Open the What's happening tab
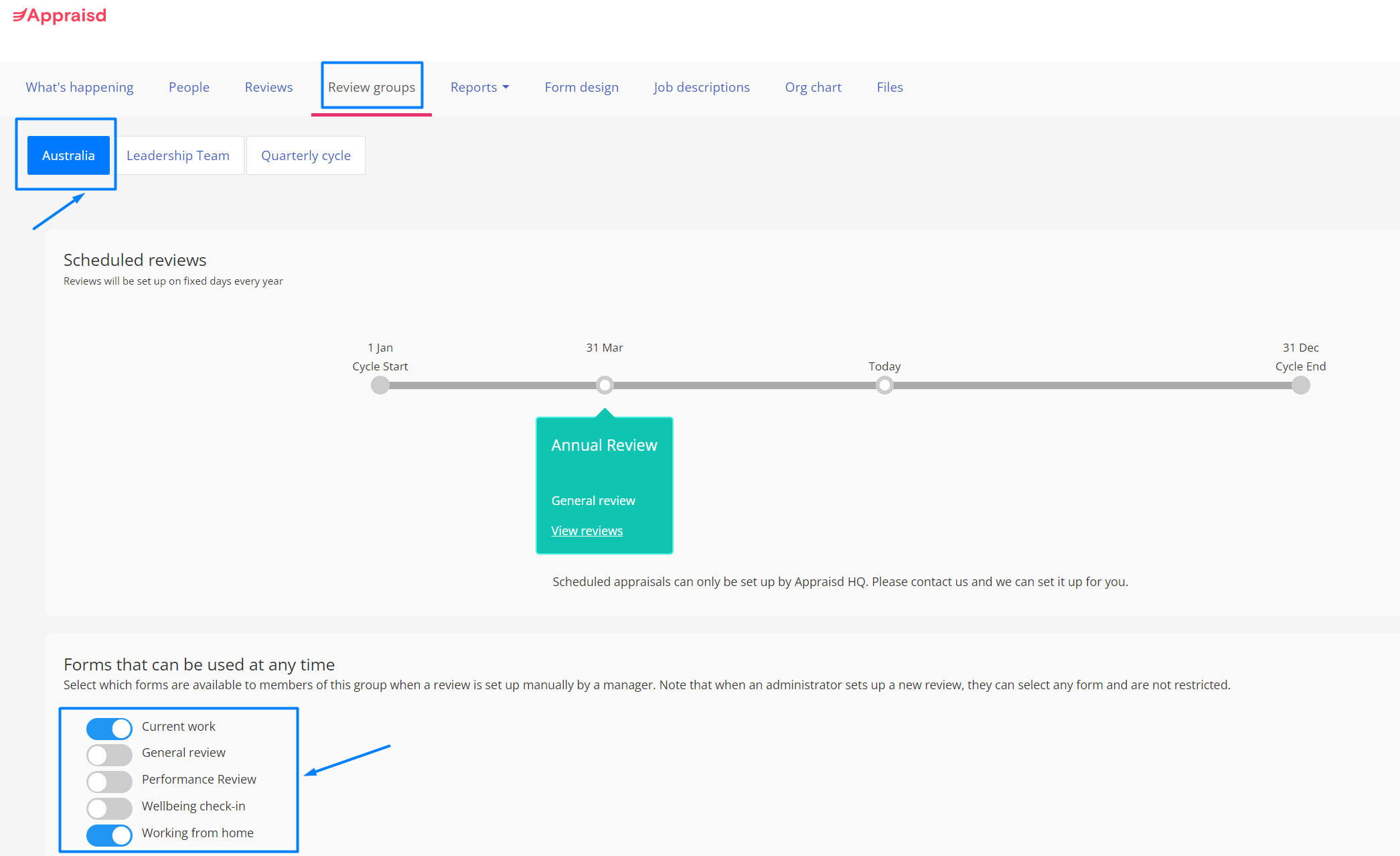Image resolution: width=1400 pixels, height=856 pixels. (80, 87)
